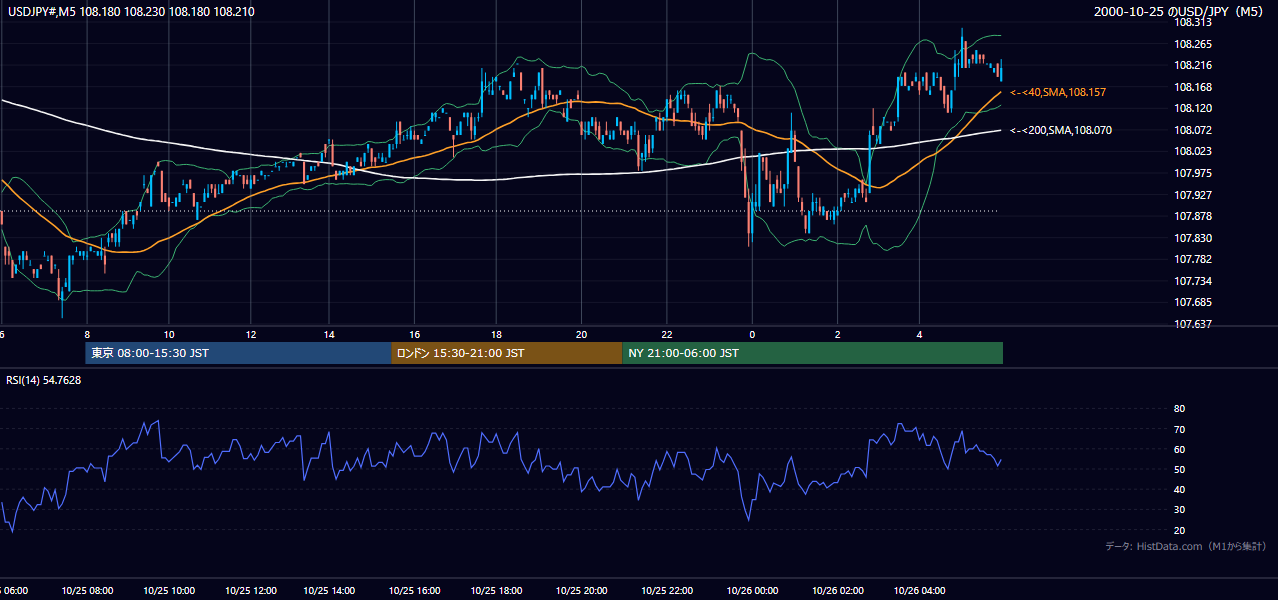The height and width of the screenshot is (600, 1278).
Task: Click hour marker 22 below the price chart
Action: click(x=667, y=335)
